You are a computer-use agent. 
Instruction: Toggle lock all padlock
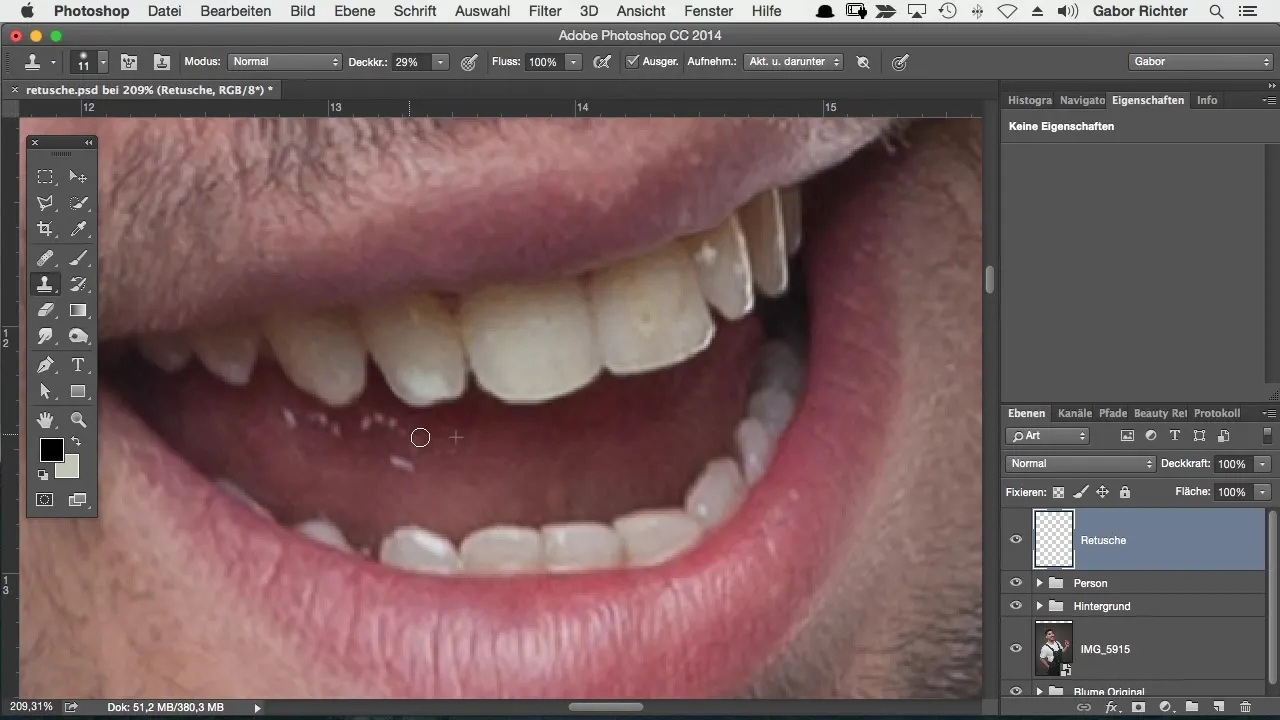pos(1125,492)
